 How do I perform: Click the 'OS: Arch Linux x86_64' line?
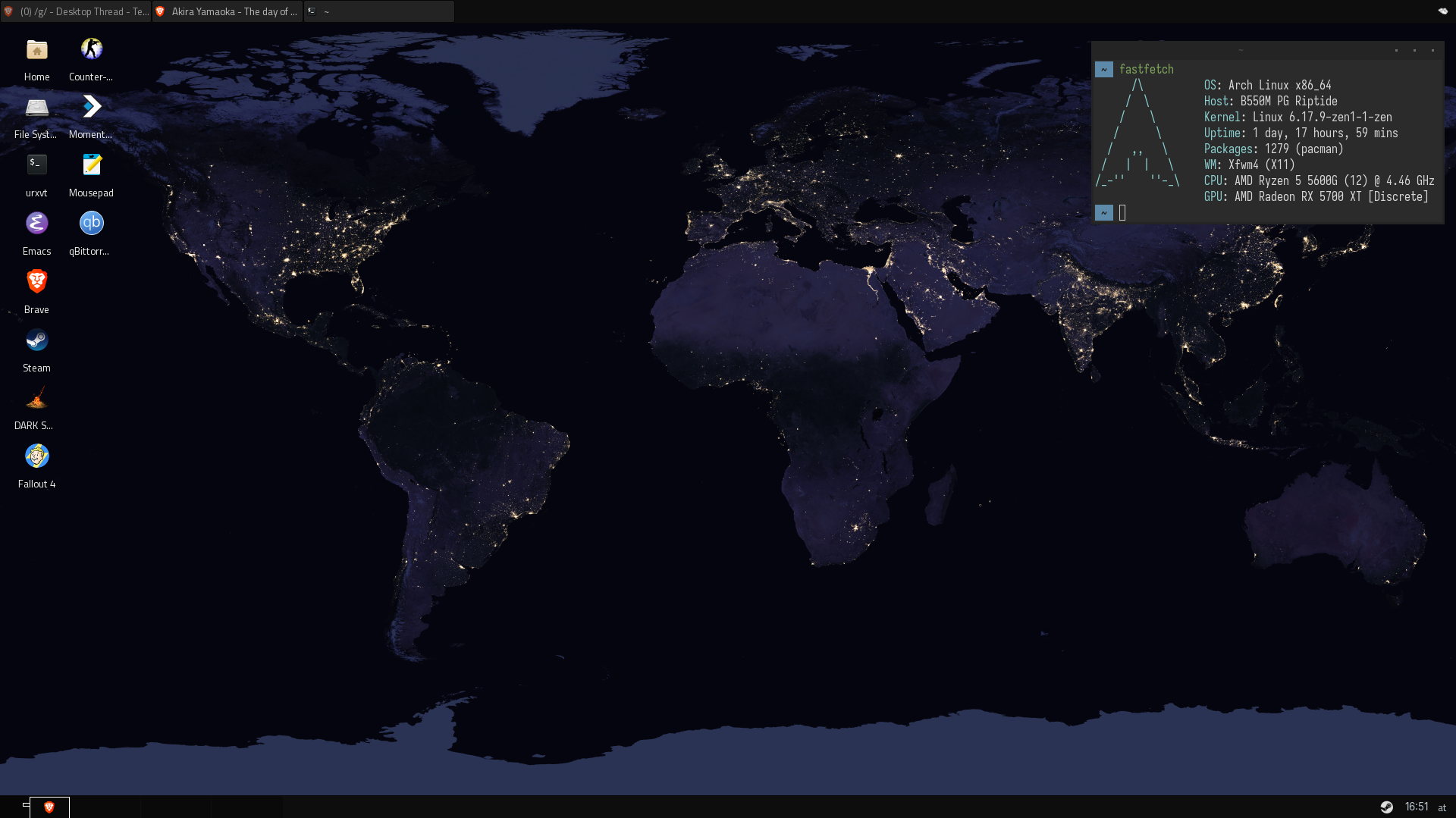point(1267,86)
